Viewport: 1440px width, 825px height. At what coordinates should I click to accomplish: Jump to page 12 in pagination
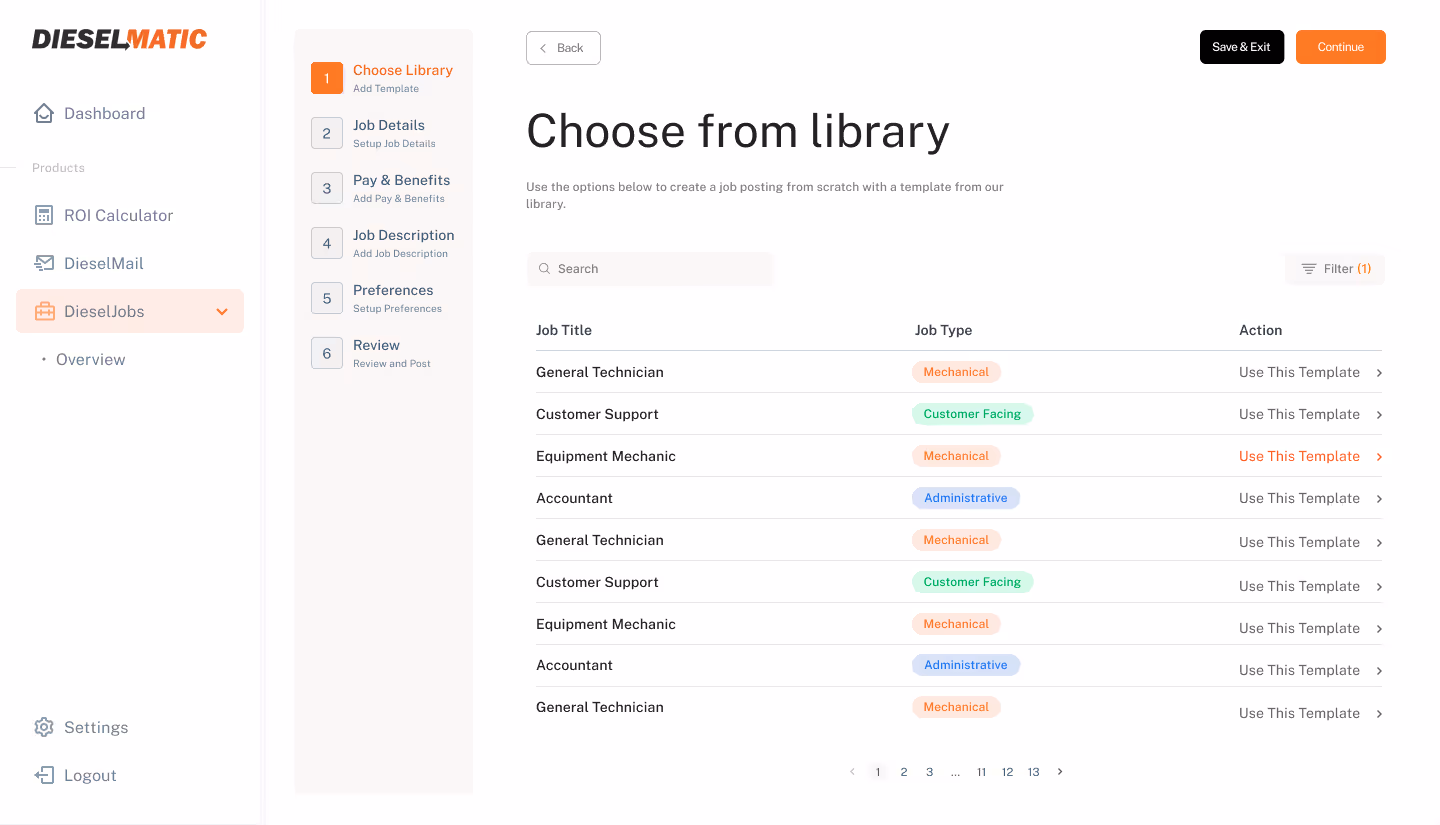(x=1008, y=772)
